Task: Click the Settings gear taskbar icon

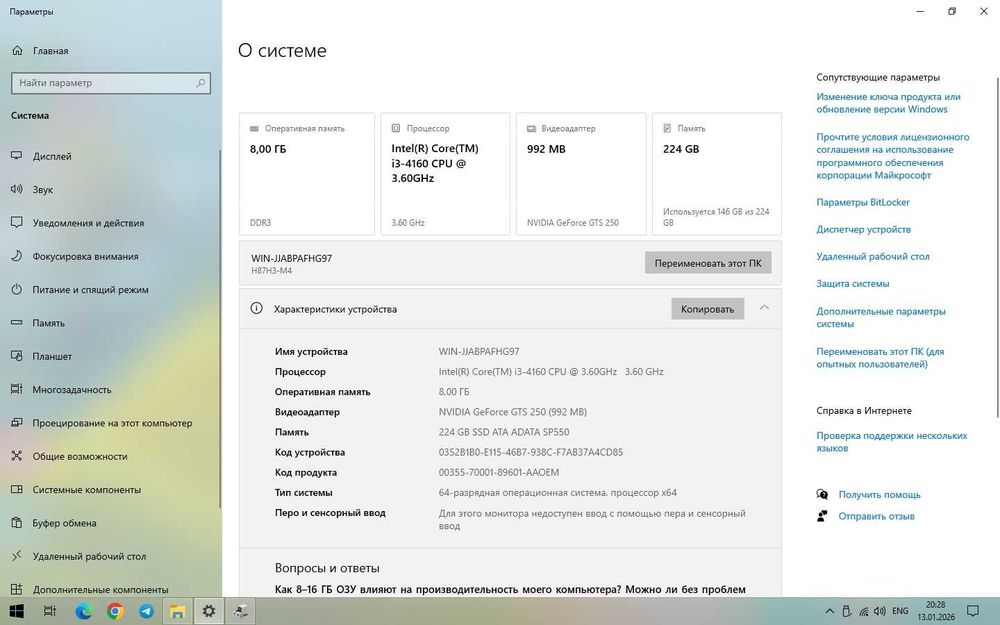Action: click(209, 611)
